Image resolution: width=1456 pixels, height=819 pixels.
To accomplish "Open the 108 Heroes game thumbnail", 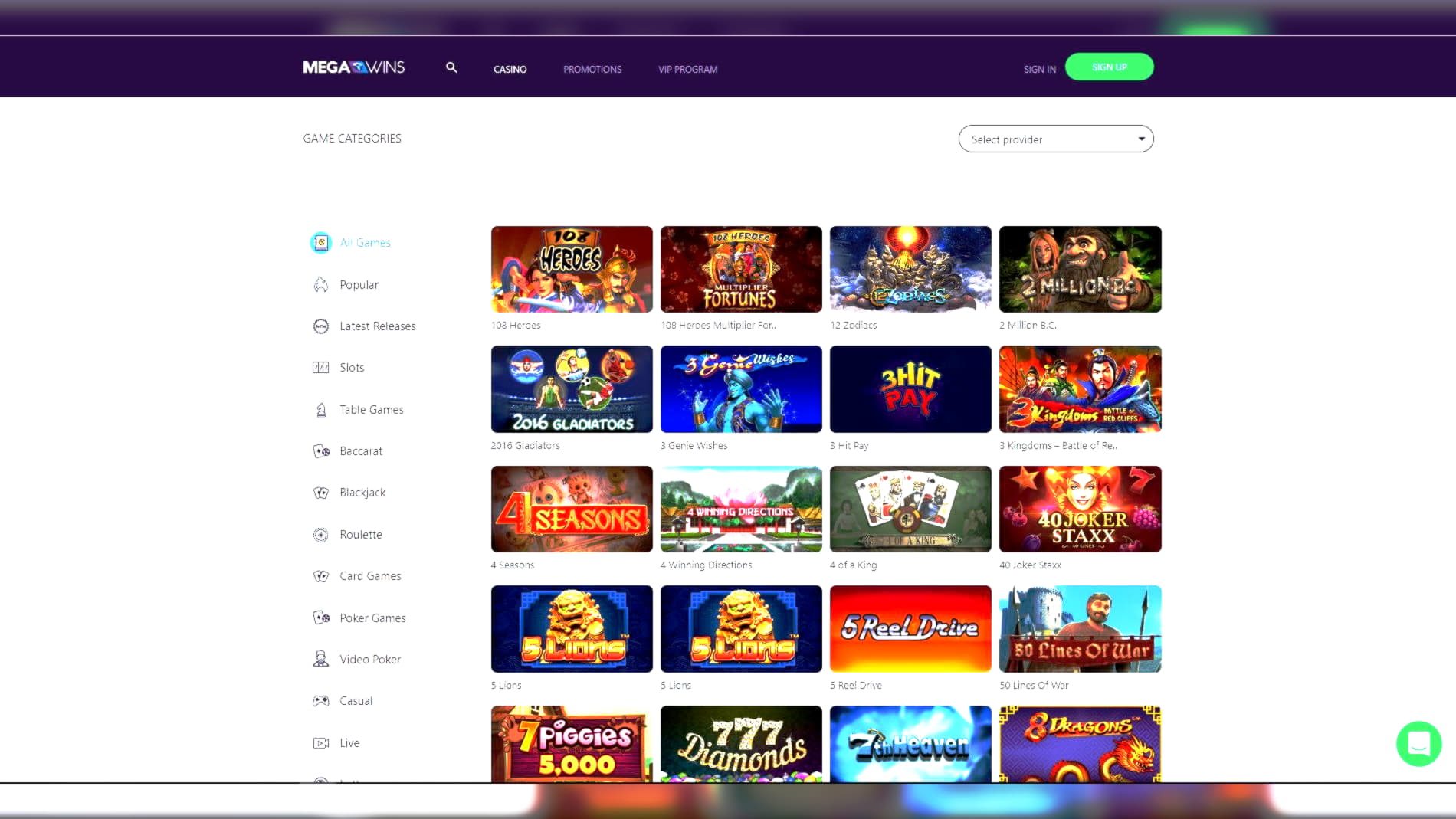I will point(572,269).
